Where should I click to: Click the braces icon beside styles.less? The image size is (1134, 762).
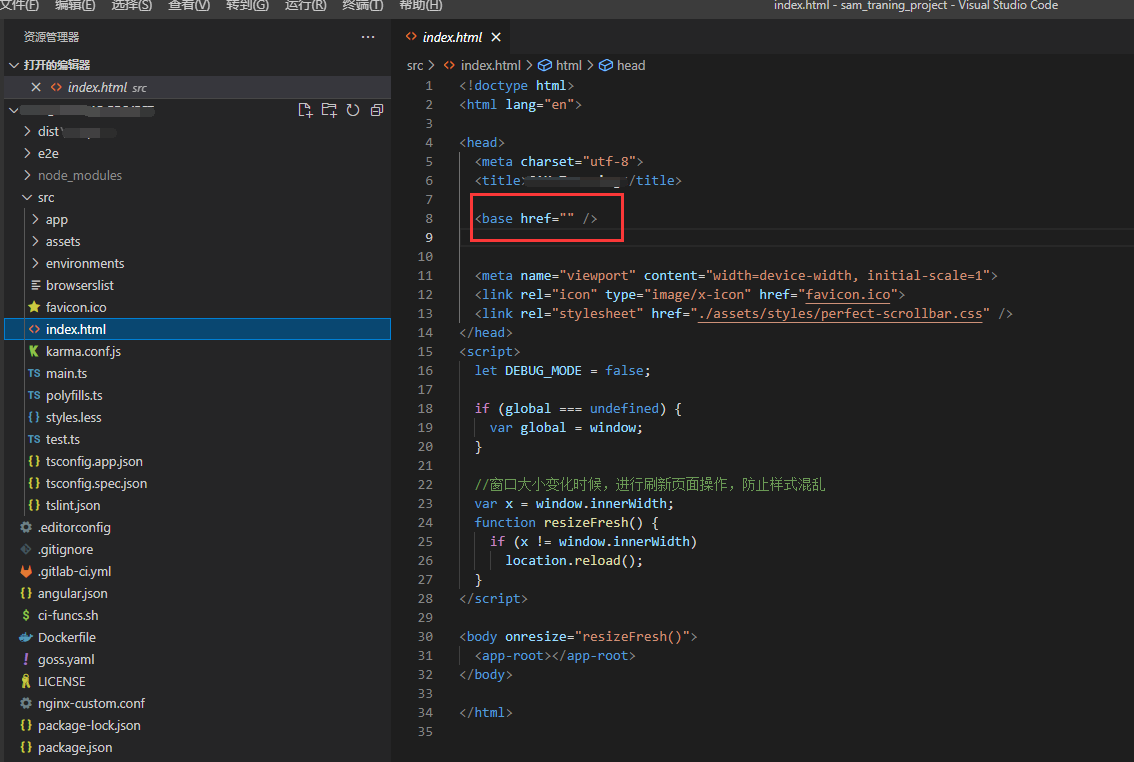tap(34, 417)
